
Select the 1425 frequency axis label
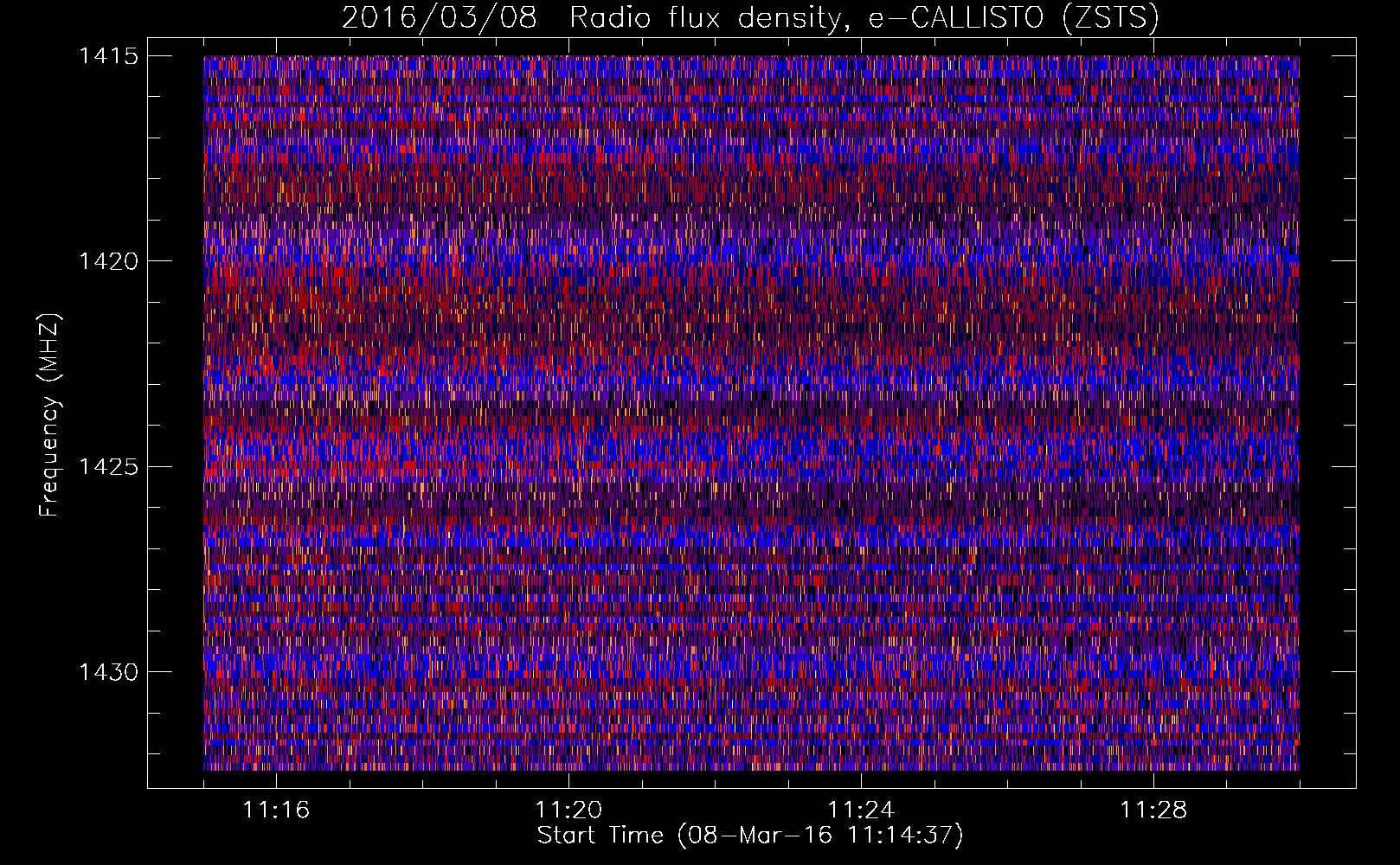[108, 467]
